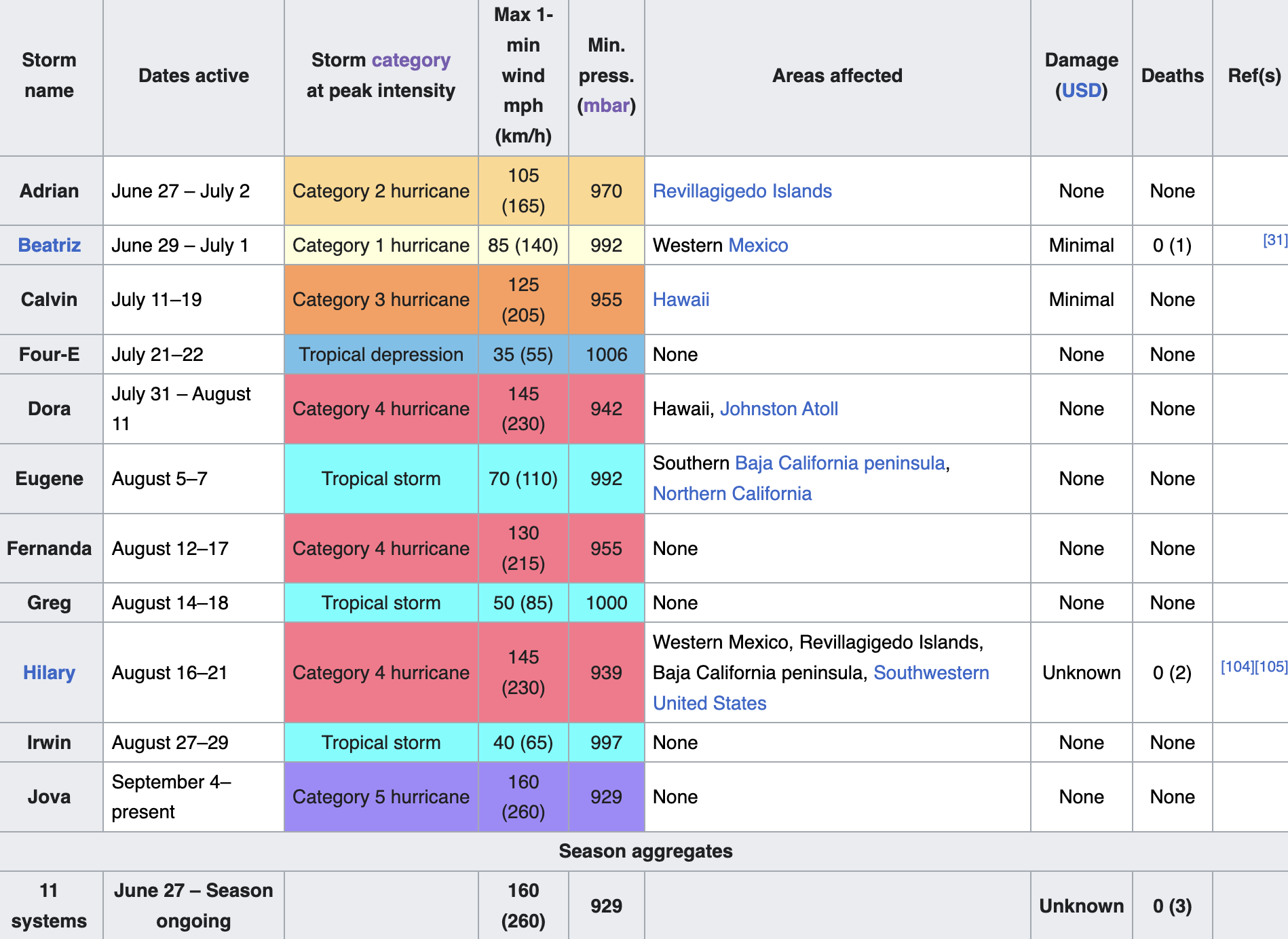Click the Mexico link in Beatriz's row
This screenshot has width=1288, height=939.
[758, 246]
